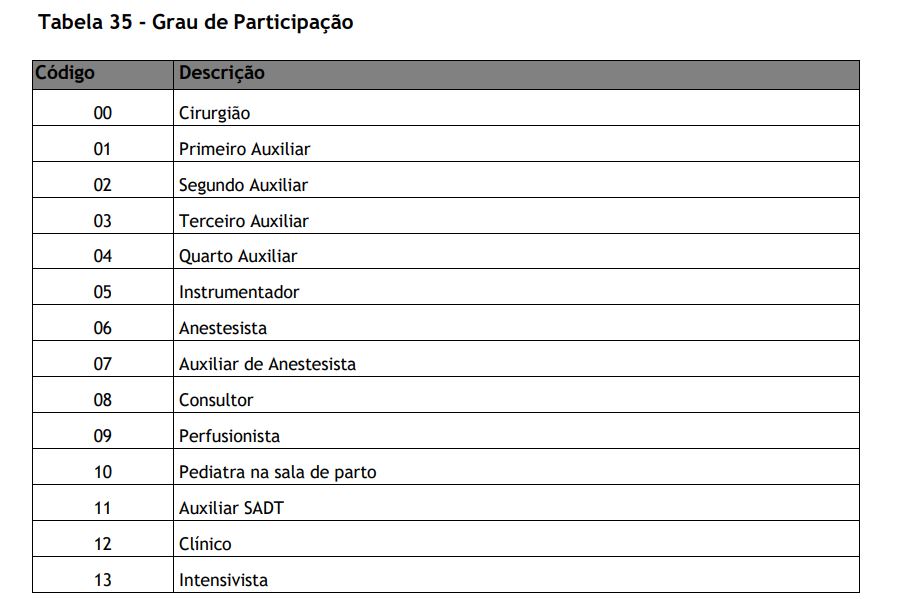Click the table title 'Tabela 35 - Grau de Participação'
Screen dimensions: 897x599
coord(195,22)
